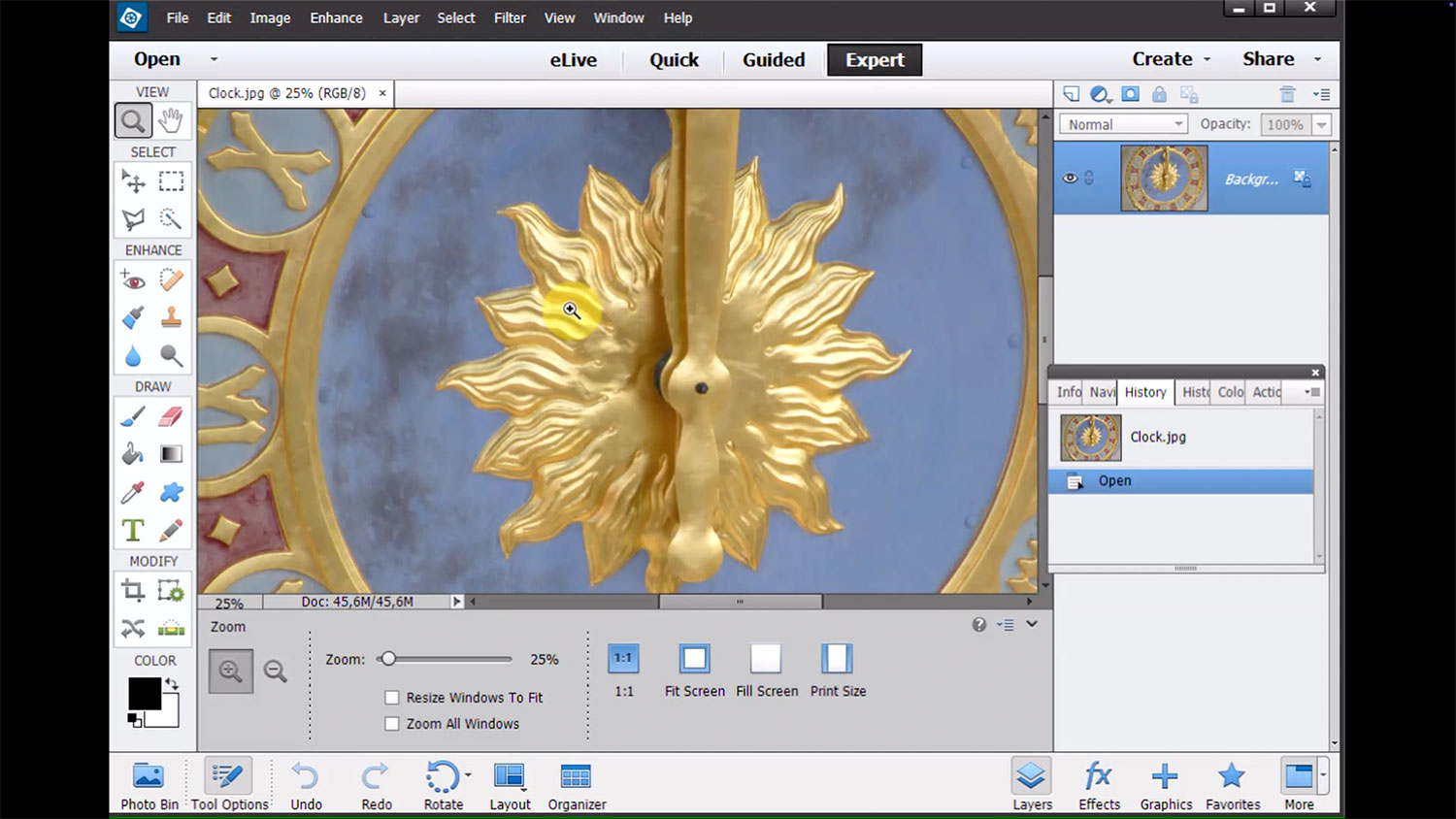The height and width of the screenshot is (819, 1456).
Task: Open the Filter menu
Action: coord(509,17)
